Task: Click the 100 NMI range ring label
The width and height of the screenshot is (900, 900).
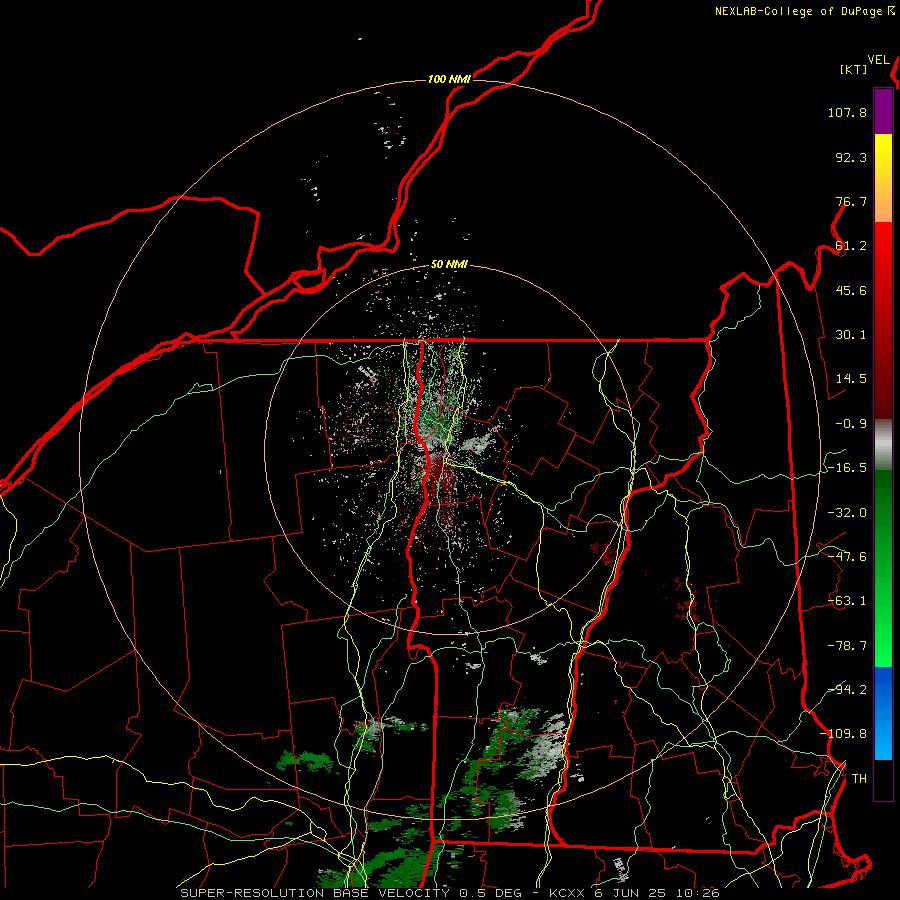Action: [x=449, y=79]
